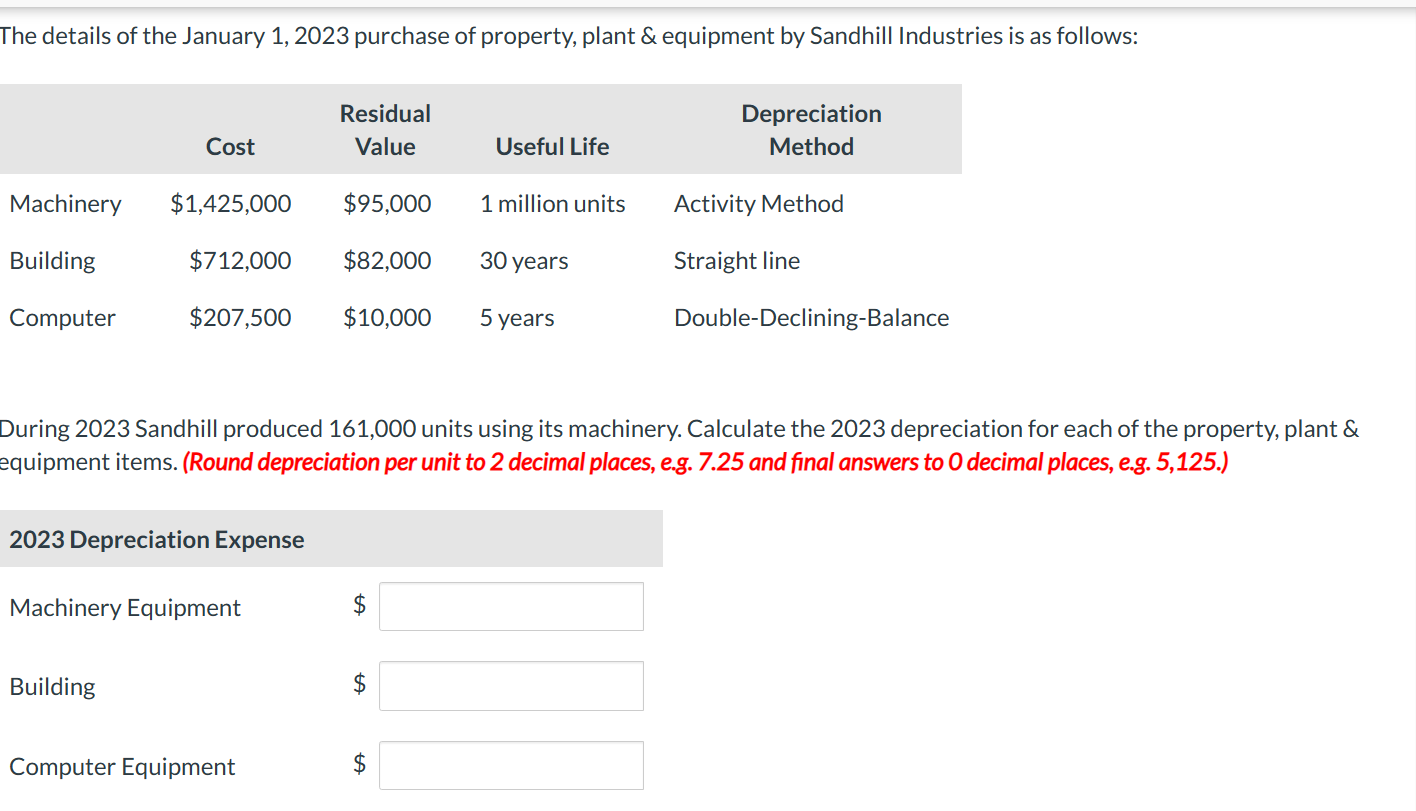
Task: Select the $1,425,000 cost value
Action: point(230,203)
